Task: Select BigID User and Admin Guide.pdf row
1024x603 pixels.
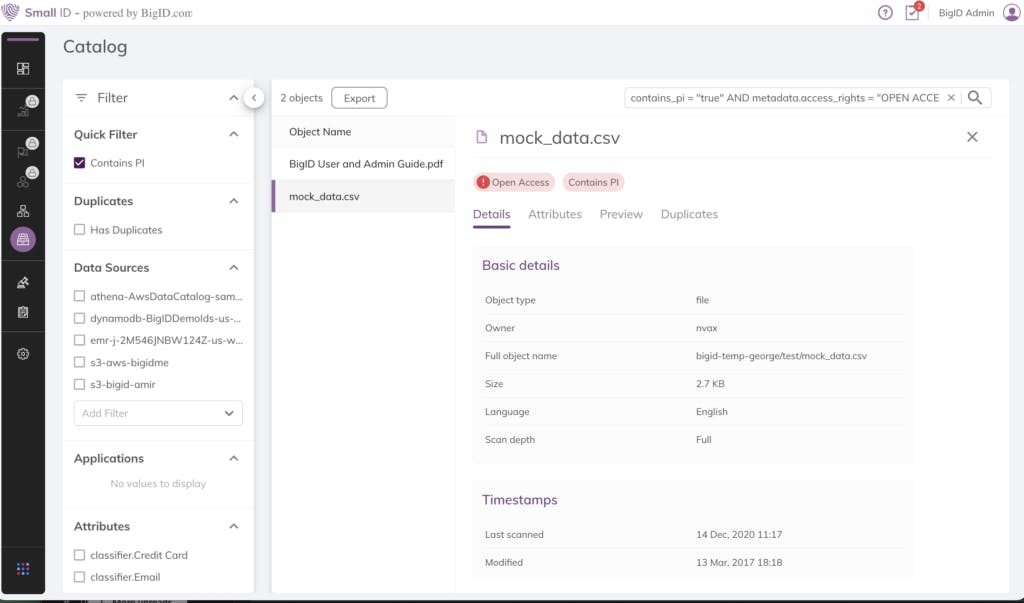Action: pos(366,163)
